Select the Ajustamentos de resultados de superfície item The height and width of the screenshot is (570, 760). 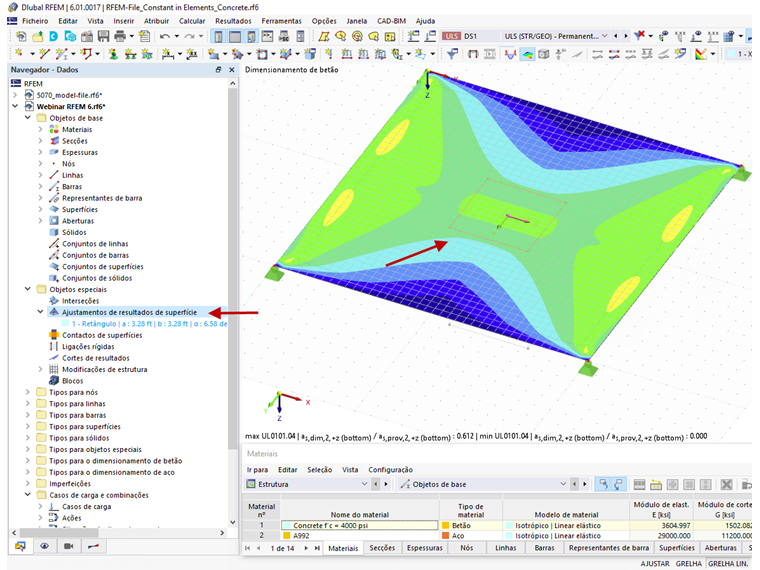(129, 312)
